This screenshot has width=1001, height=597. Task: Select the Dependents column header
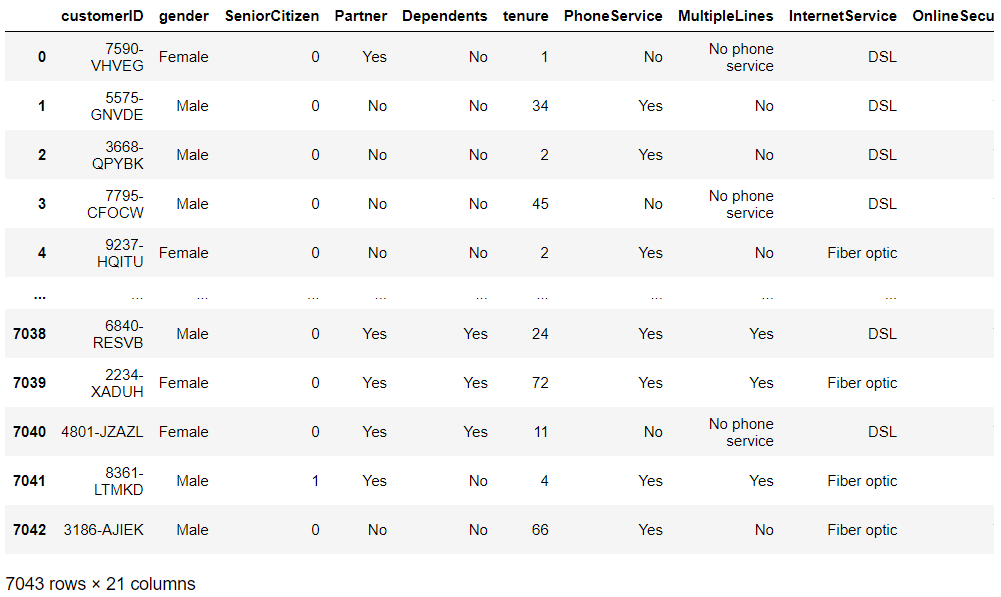pyautogui.click(x=445, y=16)
